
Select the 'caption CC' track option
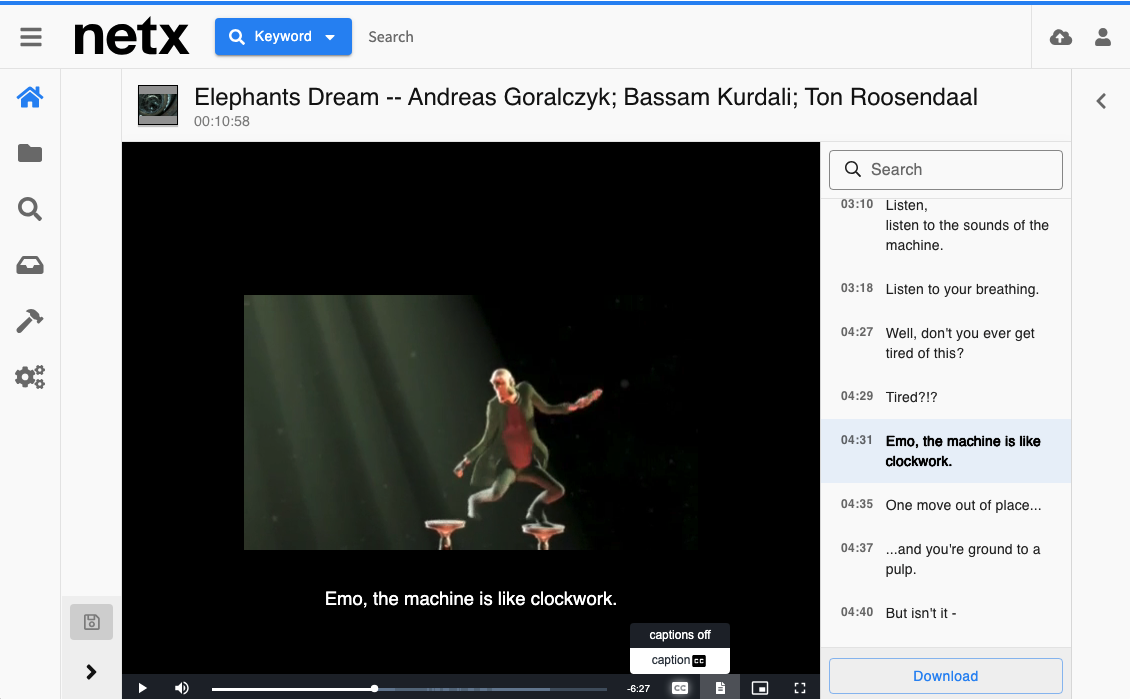(x=680, y=660)
